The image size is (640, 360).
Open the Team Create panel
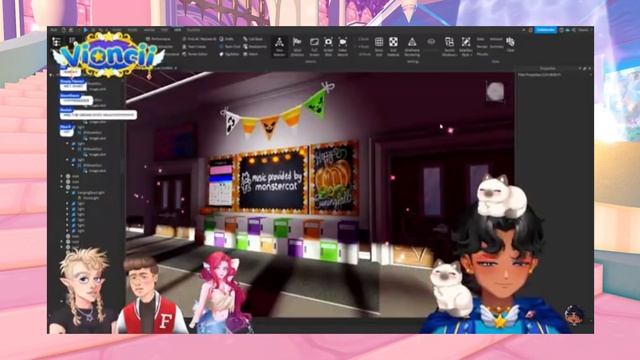(194, 47)
